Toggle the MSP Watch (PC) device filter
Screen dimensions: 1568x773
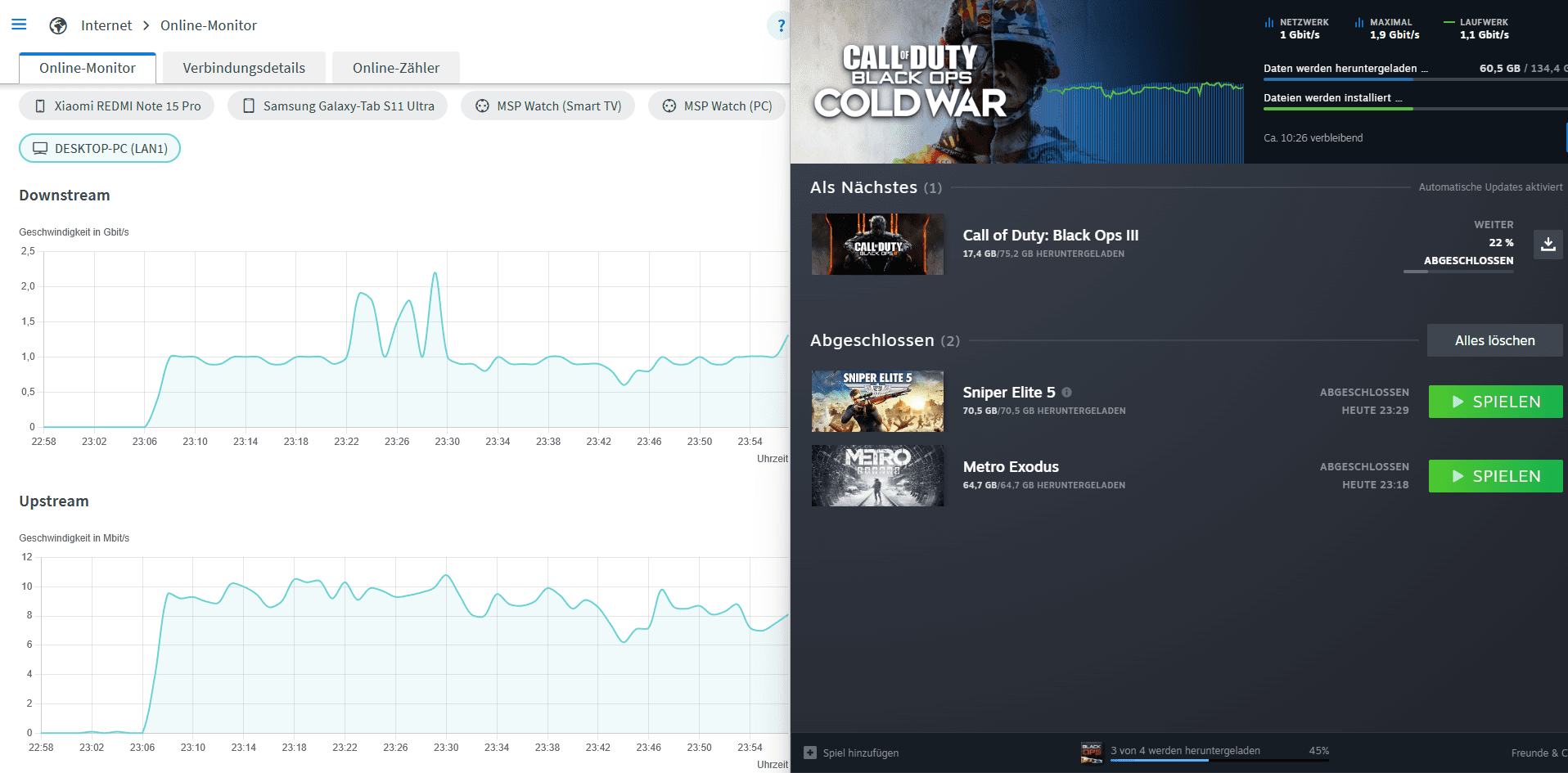(717, 106)
